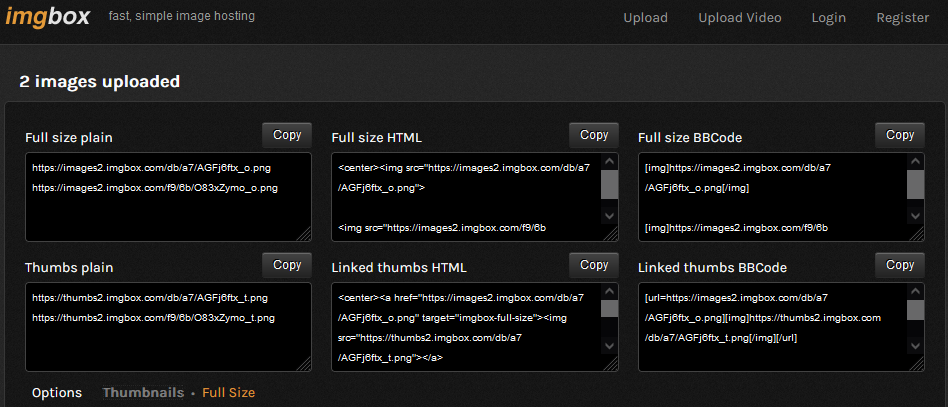Copy the Linked thumbs BBCode

[x=900, y=265]
